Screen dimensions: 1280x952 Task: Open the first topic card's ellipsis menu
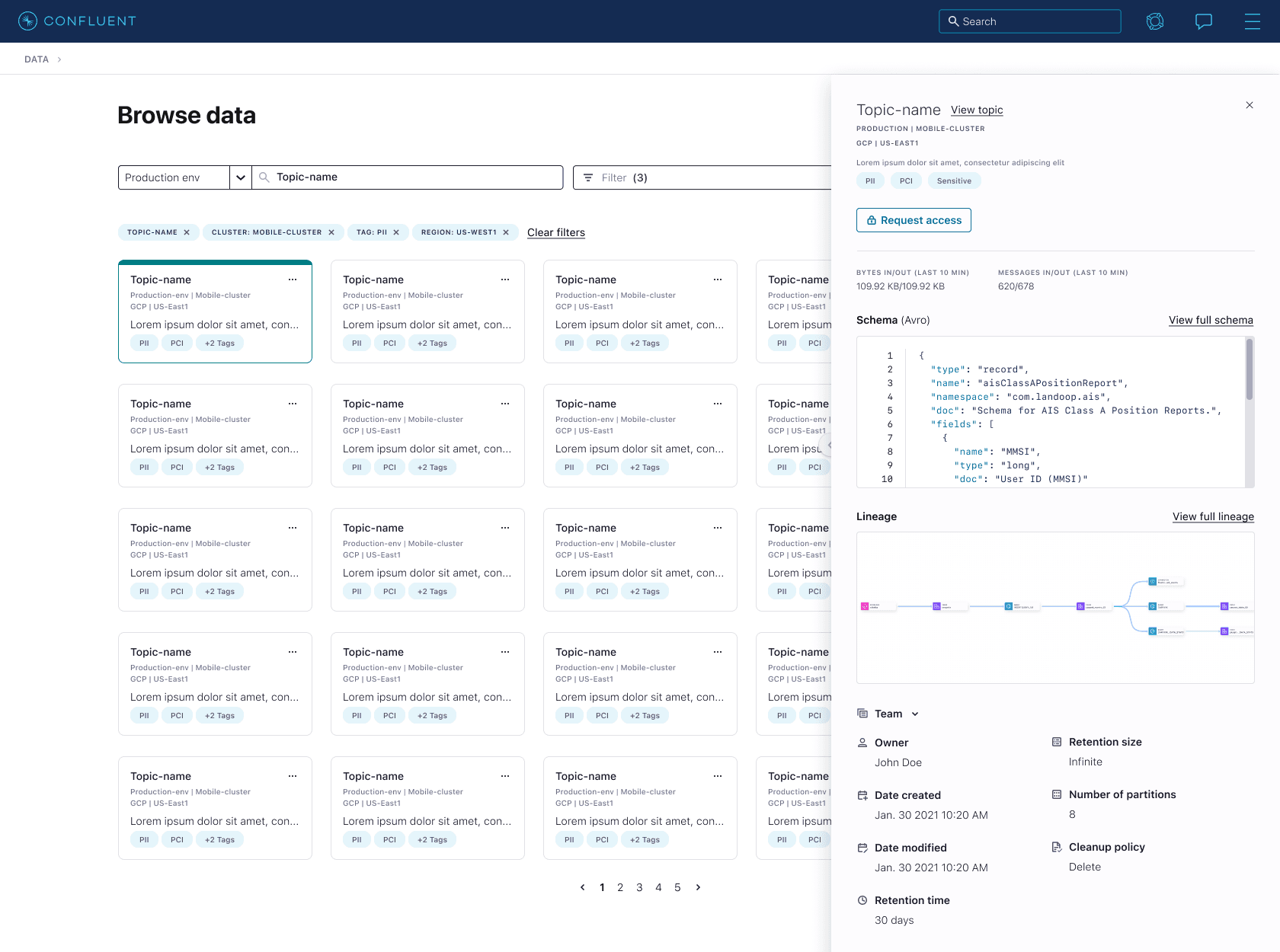pos(293,280)
